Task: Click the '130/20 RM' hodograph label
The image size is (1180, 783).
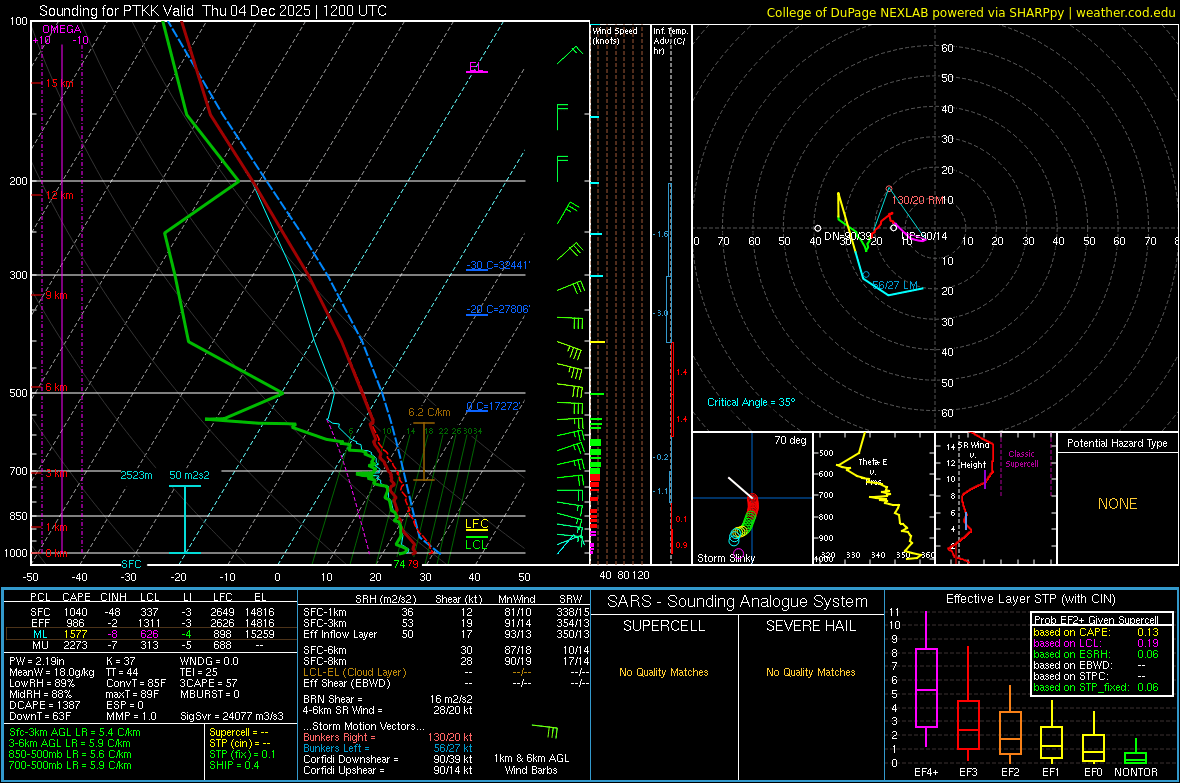Action: point(917,200)
